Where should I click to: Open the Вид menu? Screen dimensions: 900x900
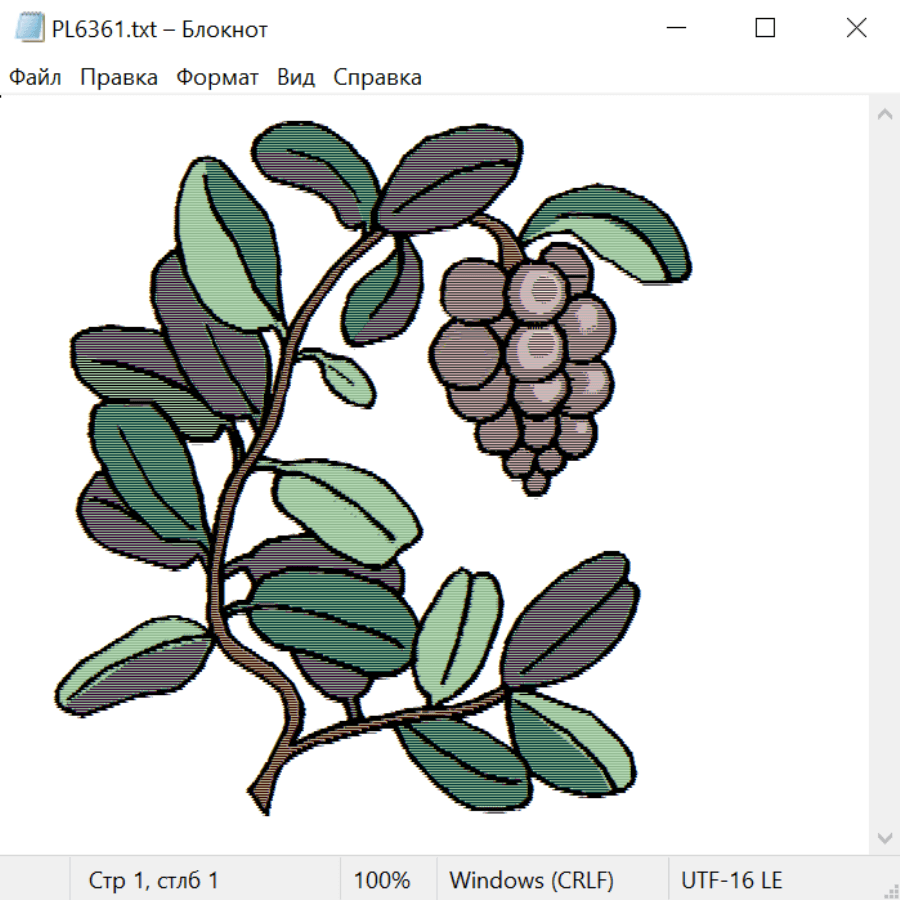coord(296,77)
